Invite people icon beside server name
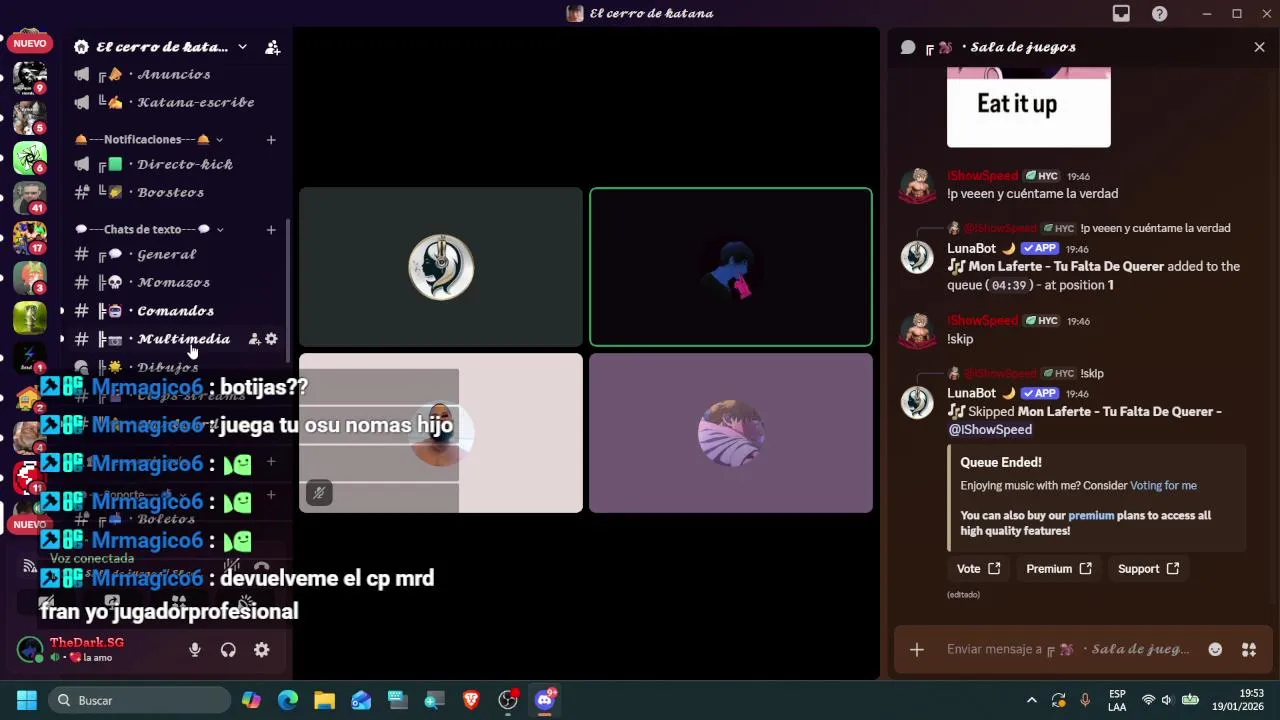 pos(272,47)
